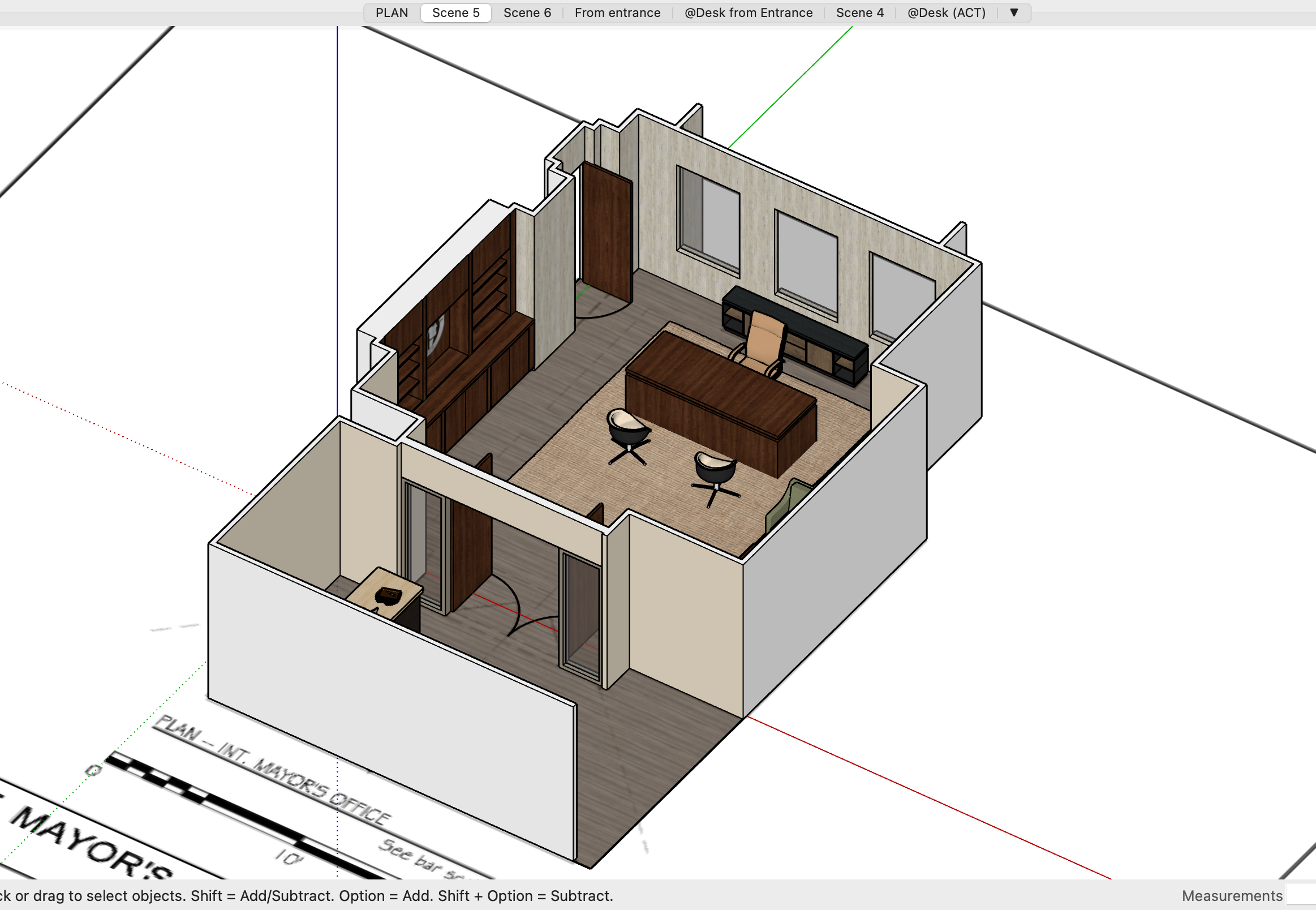Switch to @Desk from Entrance tab

[748, 12]
